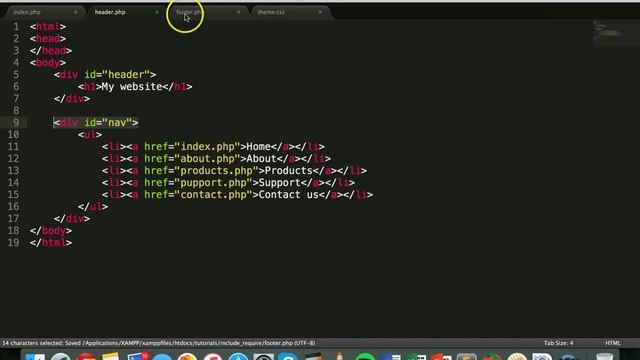
Task: Click the closing body tag on line 18
Action: click(51, 231)
